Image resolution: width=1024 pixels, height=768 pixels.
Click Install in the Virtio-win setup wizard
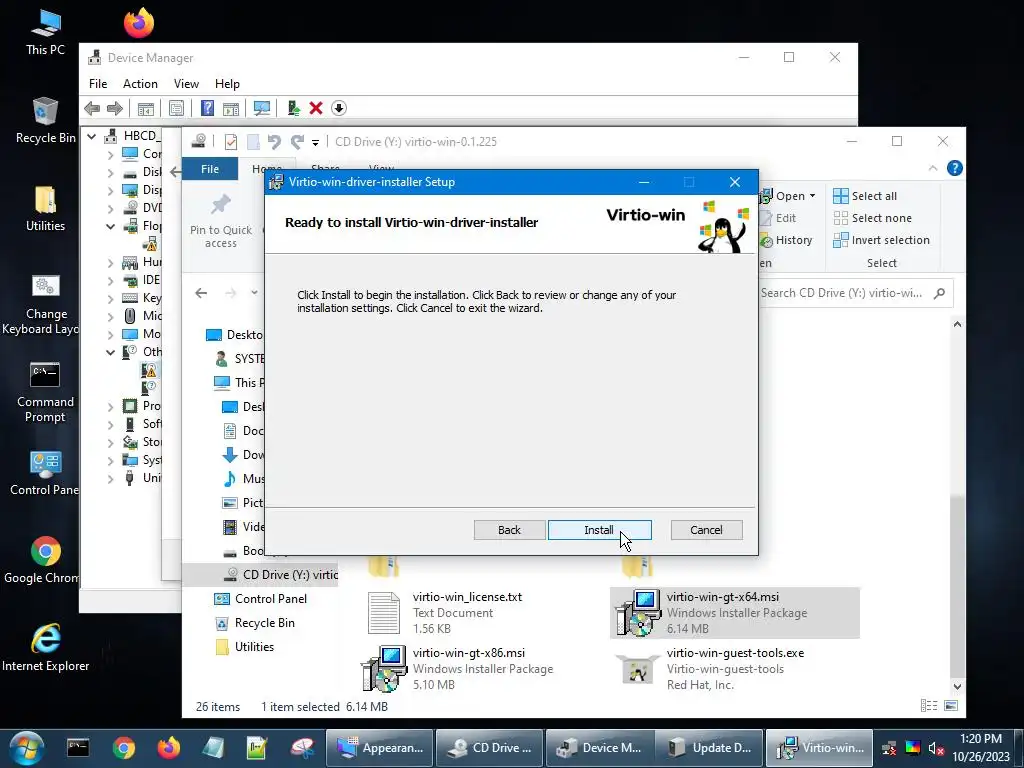point(600,530)
